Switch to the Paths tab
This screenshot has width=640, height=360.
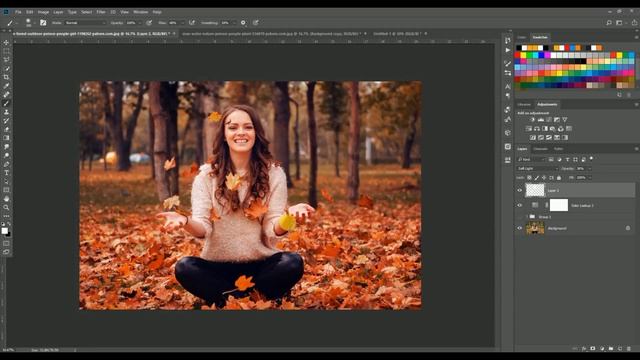[x=558, y=149]
